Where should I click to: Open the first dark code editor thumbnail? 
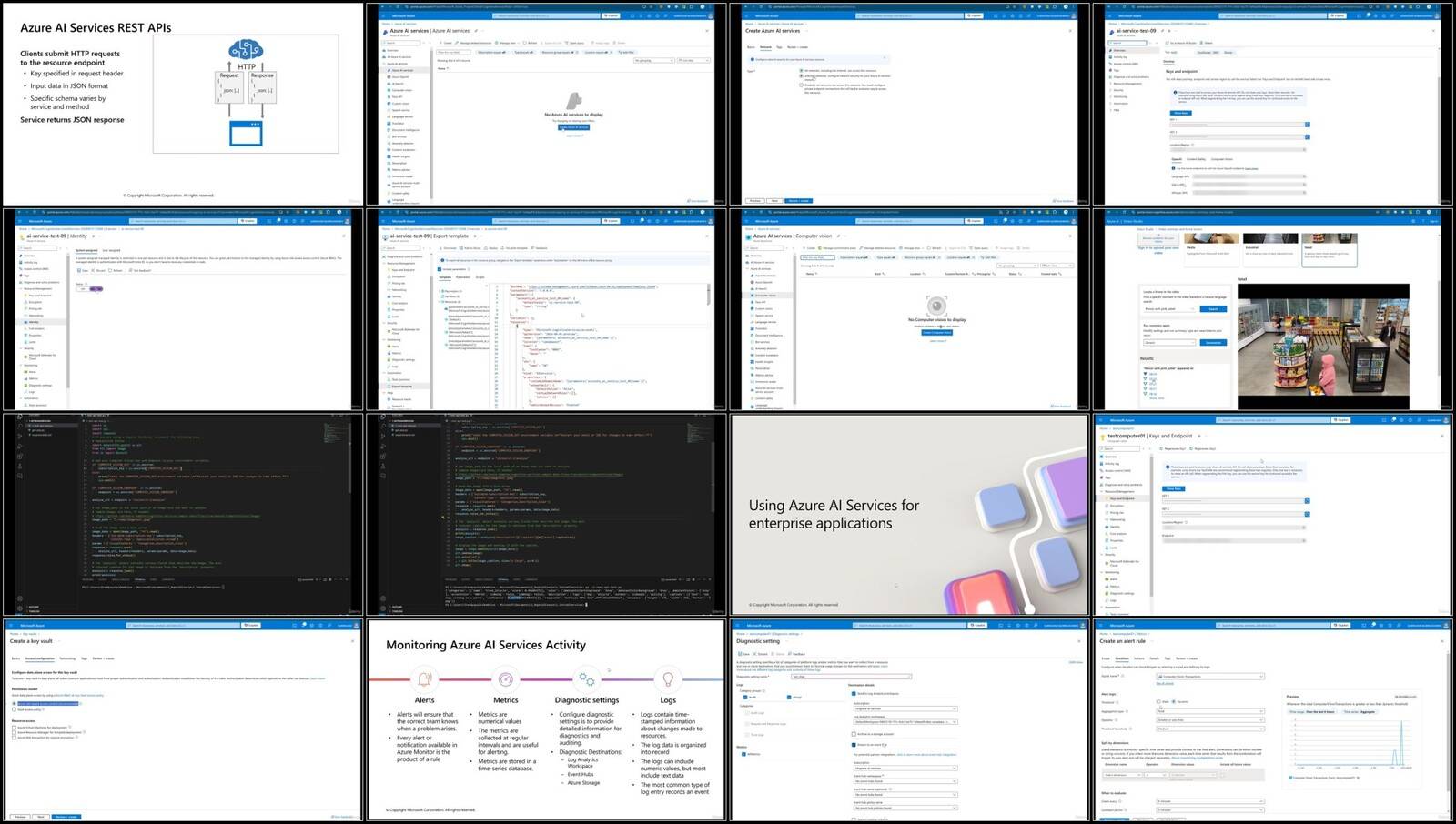182,515
